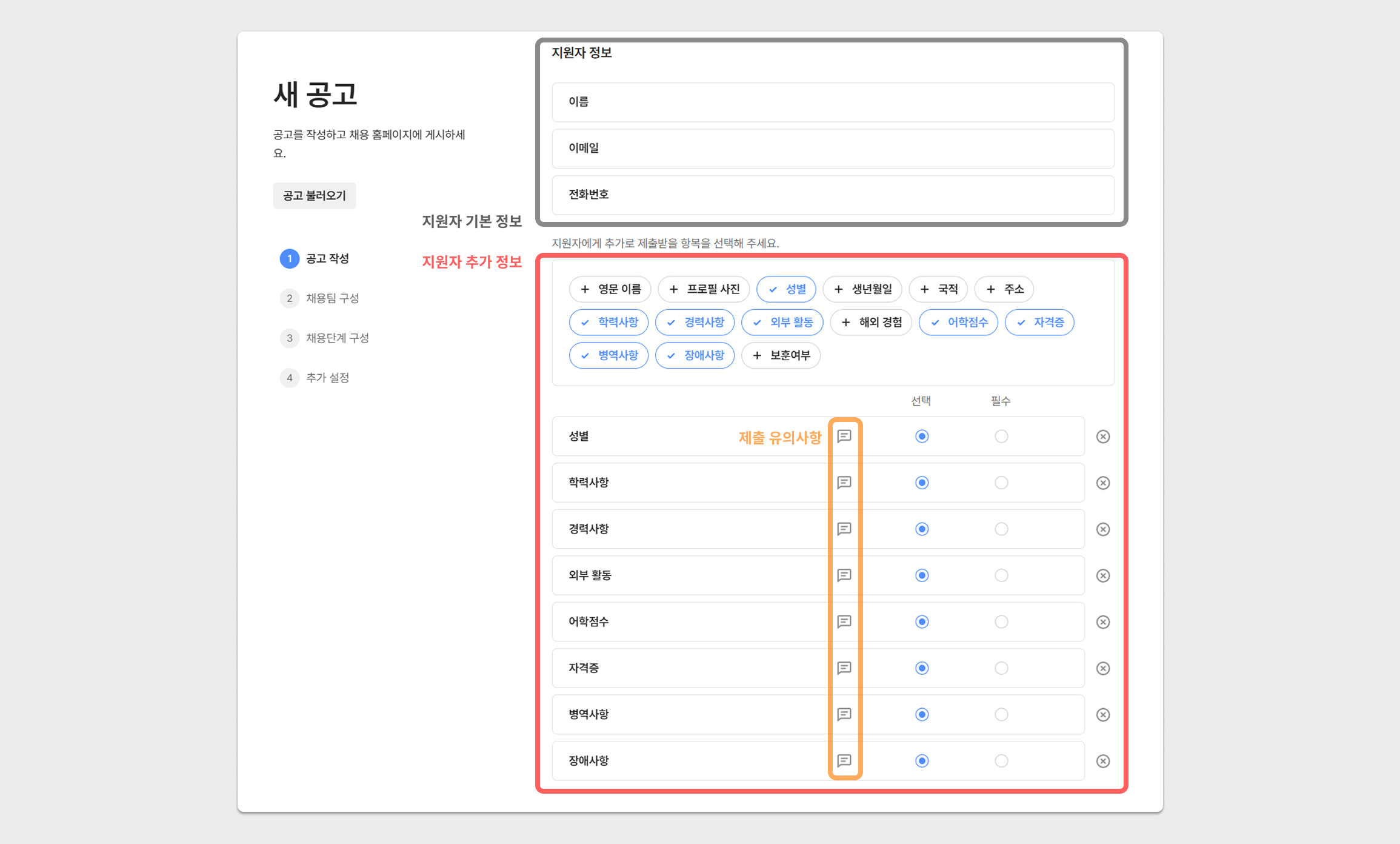Open submission note icon for 학력사항 row
This screenshot has height=844, width=1400.
[844, 483]
